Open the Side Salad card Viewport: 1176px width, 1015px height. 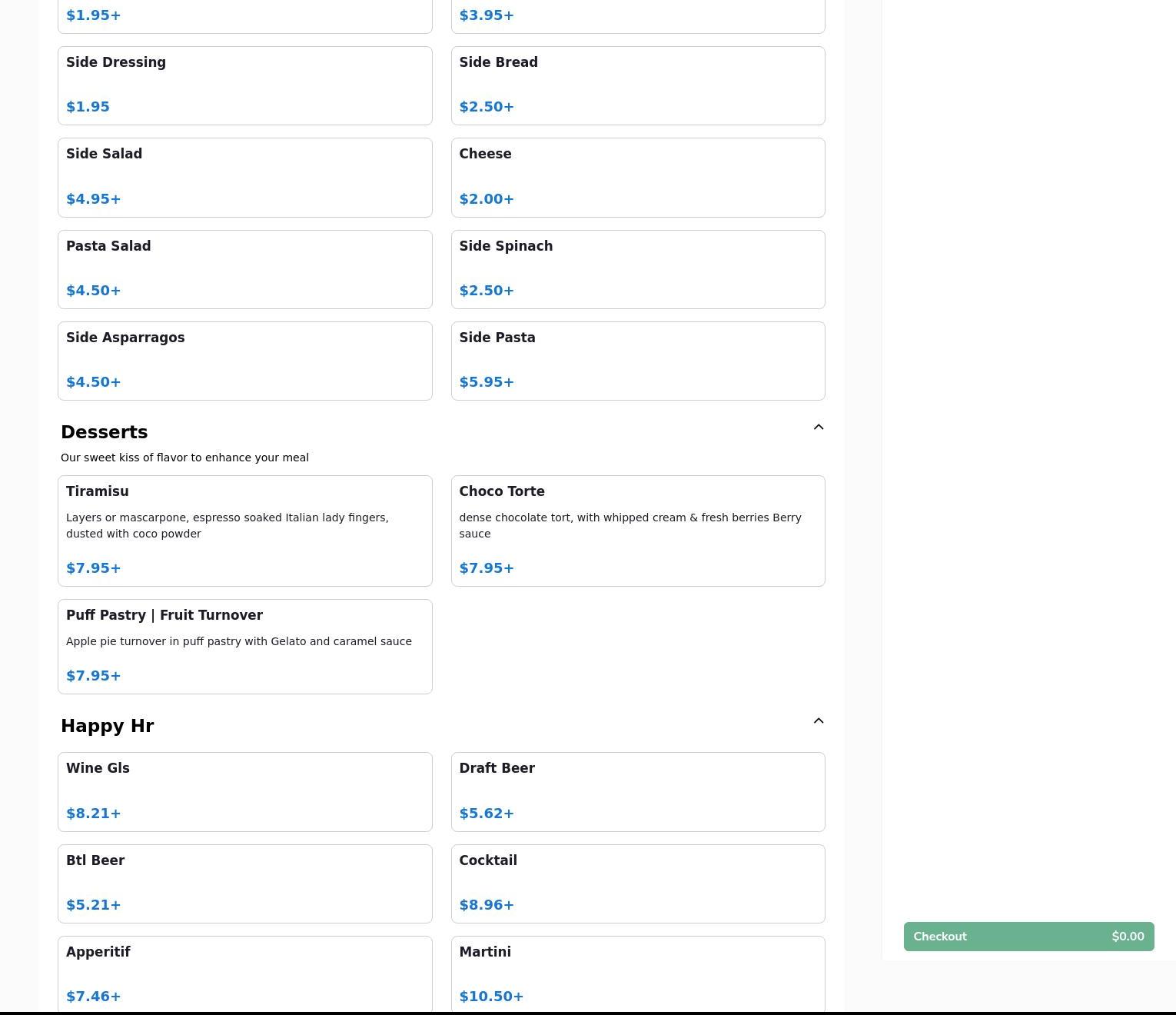pyautogui.click(x=244, y=177)
